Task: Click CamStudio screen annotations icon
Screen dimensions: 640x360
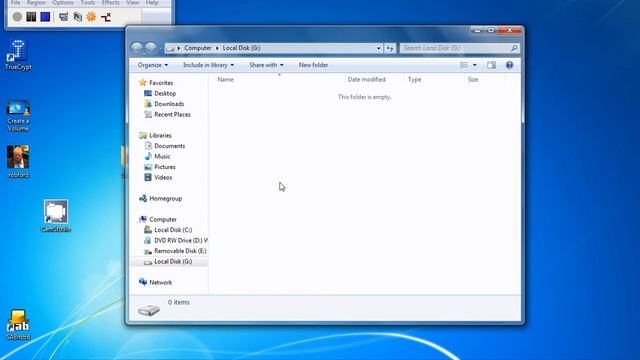Action: tap(78, 17)
